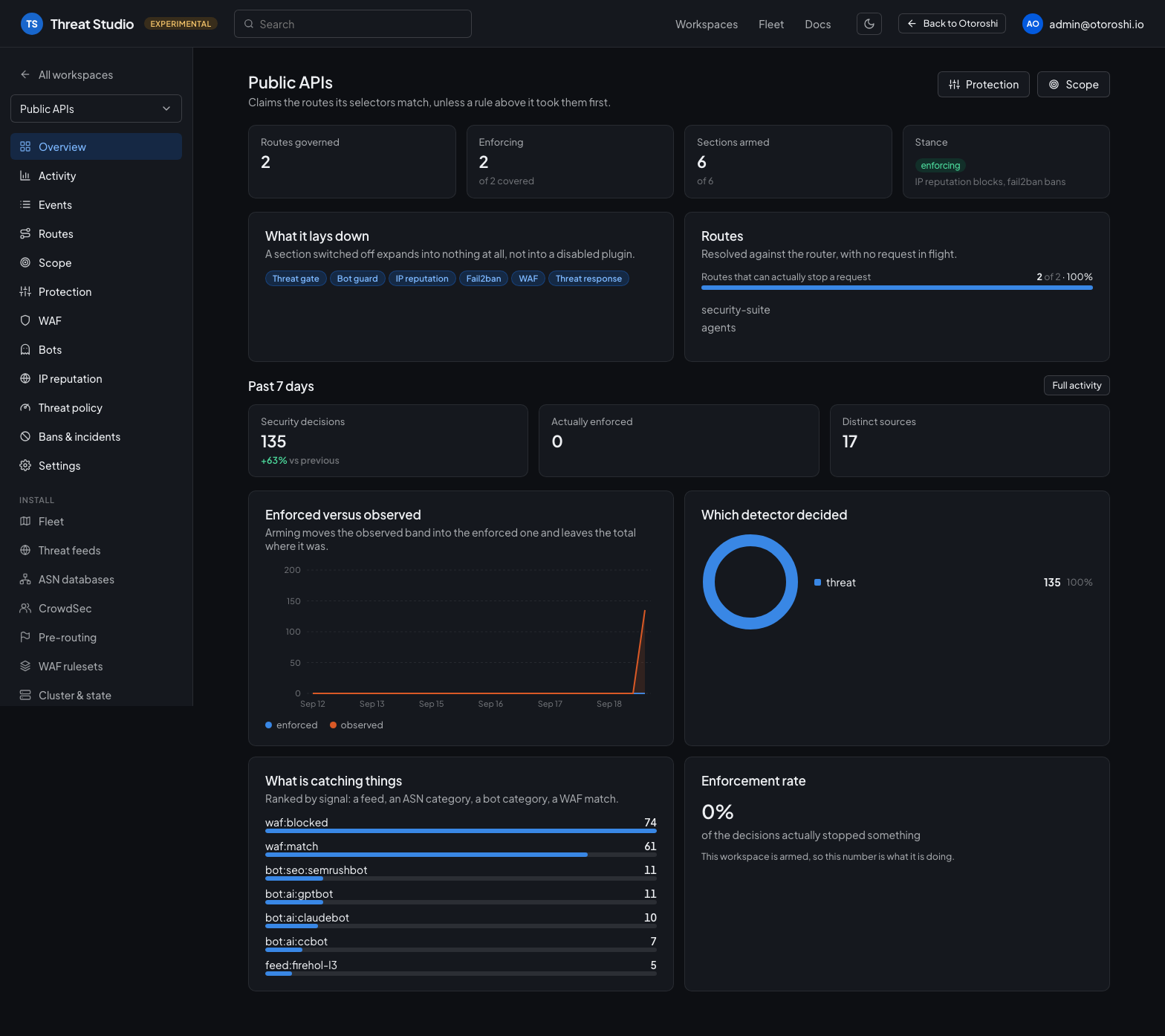Click the Bots ghost icon
Image resolution: width=1165 pixels, height=1036 pixels.
coord(25,349)
